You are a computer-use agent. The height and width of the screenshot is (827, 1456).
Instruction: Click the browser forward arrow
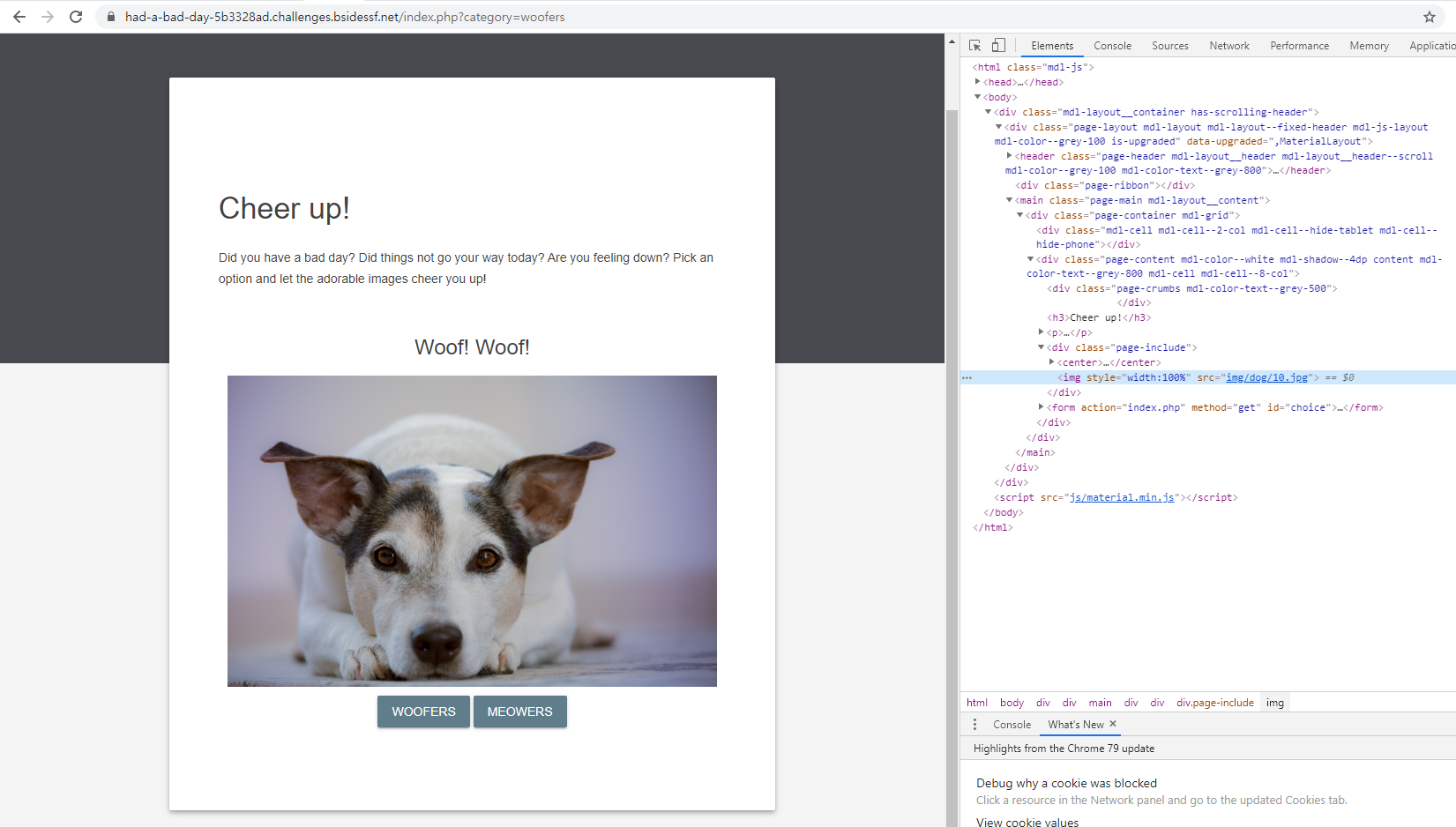48,17
